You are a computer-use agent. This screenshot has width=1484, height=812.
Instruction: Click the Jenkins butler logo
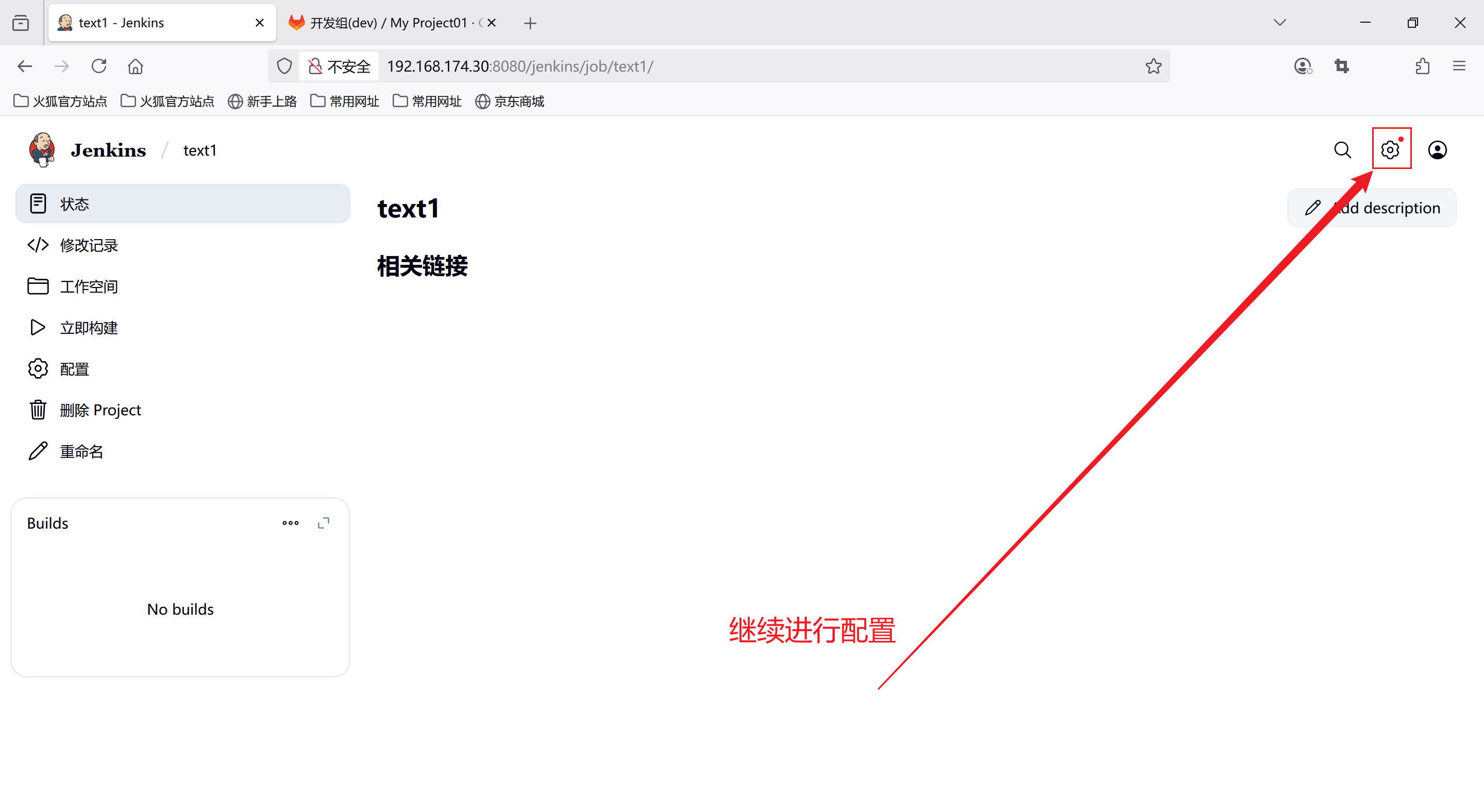[42, 150]
